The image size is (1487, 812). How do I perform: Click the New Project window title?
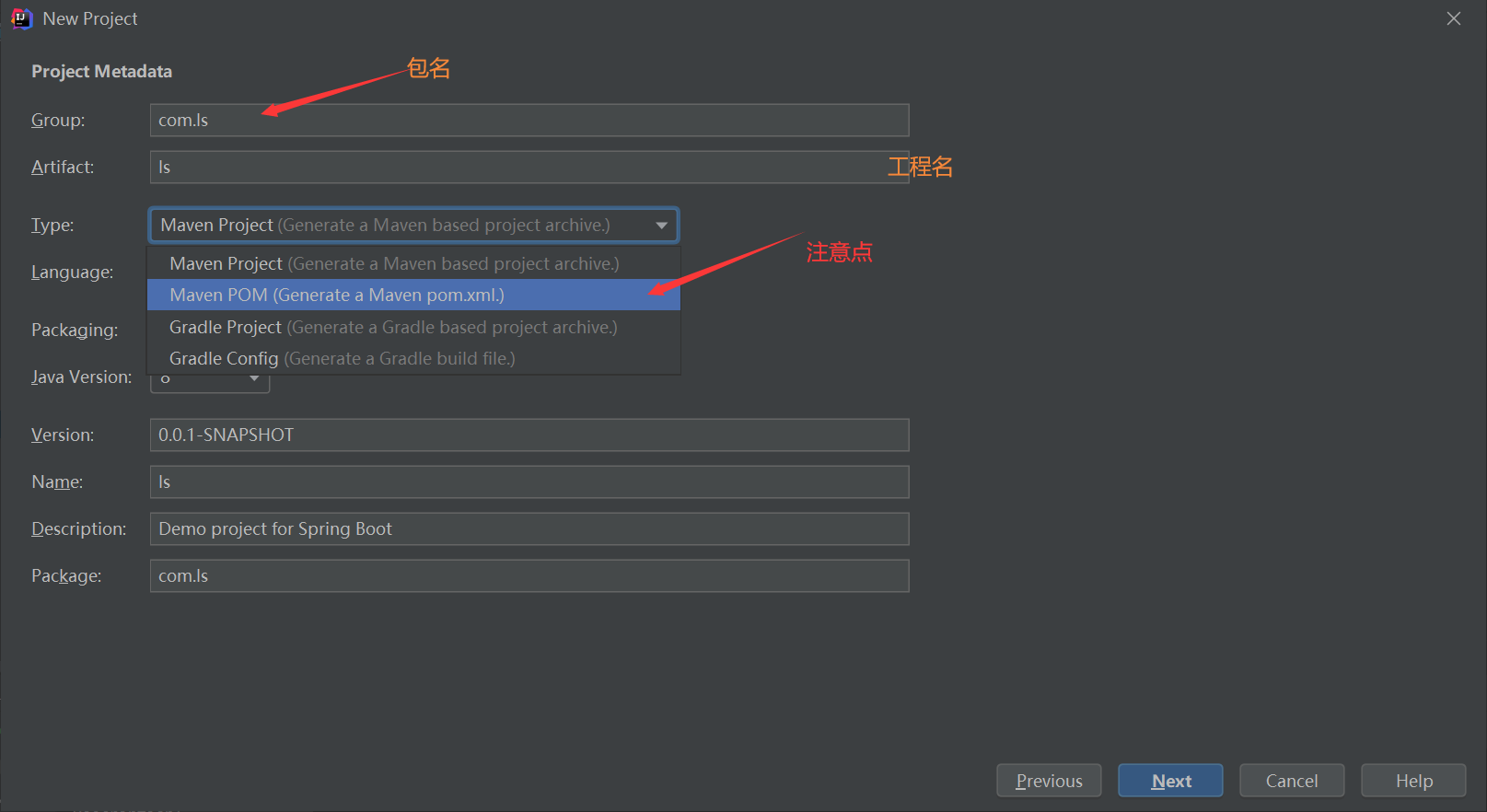(90, 19)
